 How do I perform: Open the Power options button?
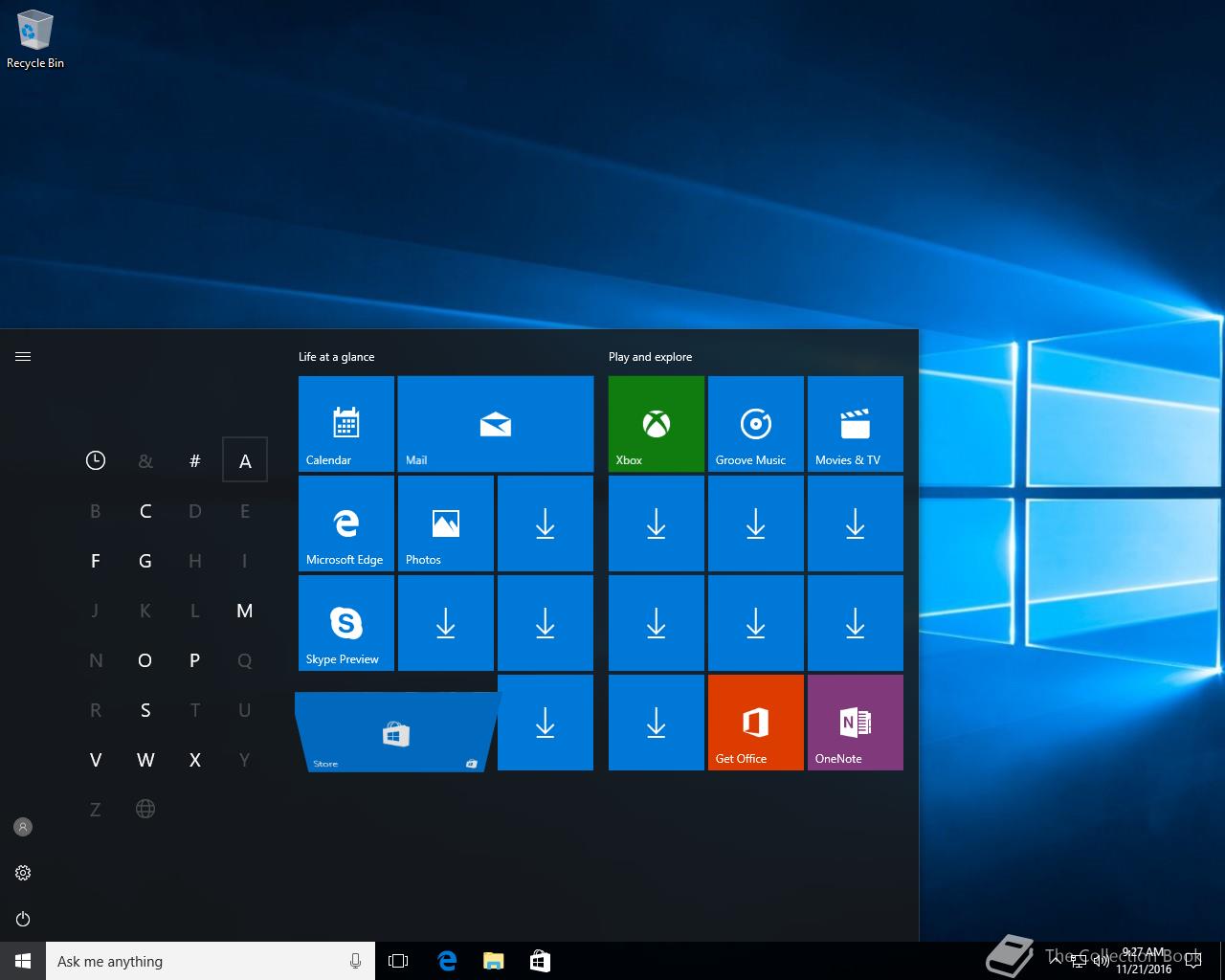coord(23,919)
